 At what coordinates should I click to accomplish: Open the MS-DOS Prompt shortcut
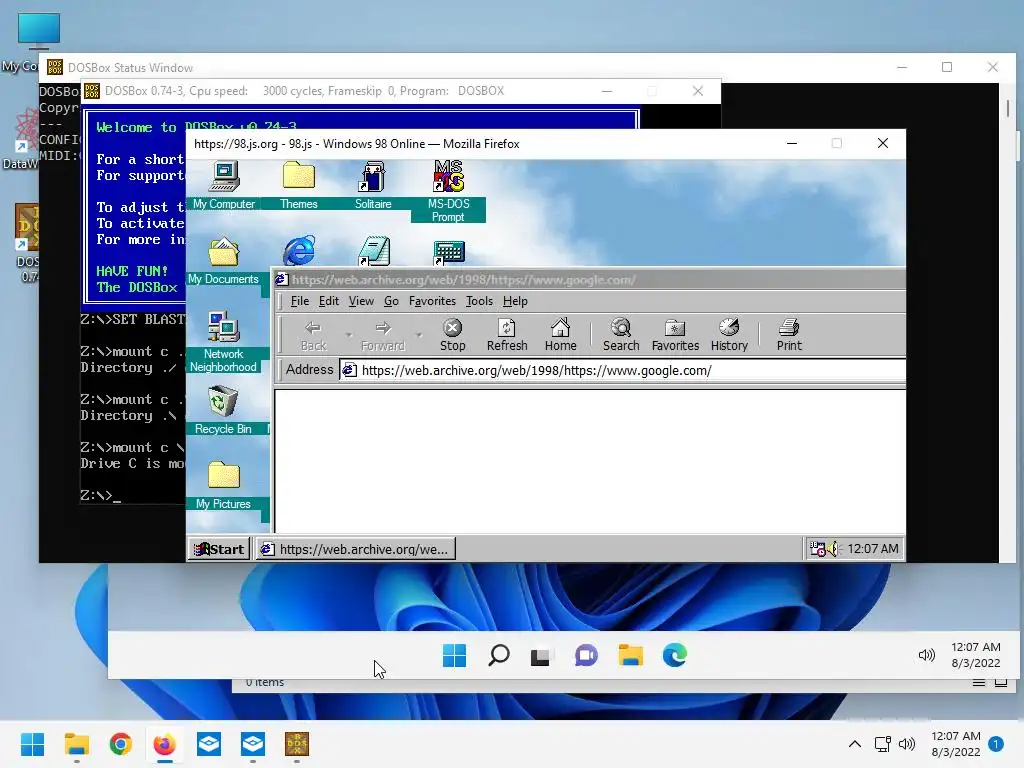[448, 191]
